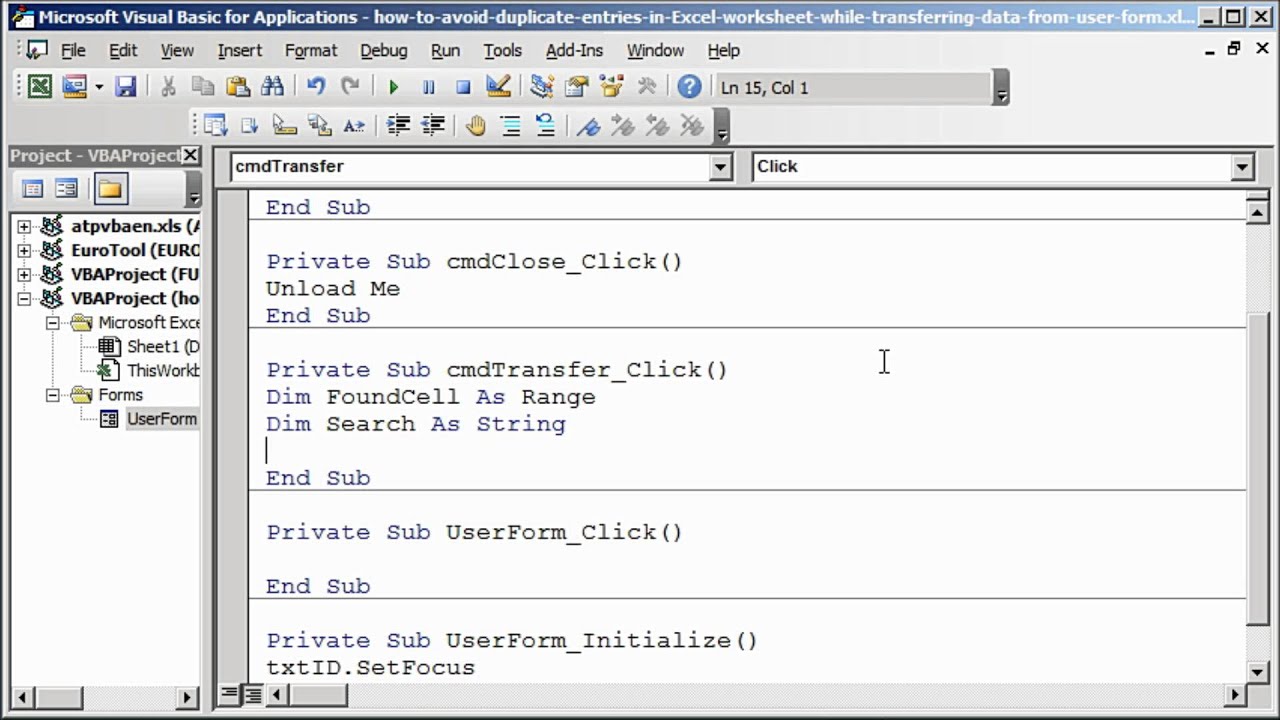Save the project with the floppy disk icon
This screenshot has width=1280, height=720.
[x=125, y=87]
